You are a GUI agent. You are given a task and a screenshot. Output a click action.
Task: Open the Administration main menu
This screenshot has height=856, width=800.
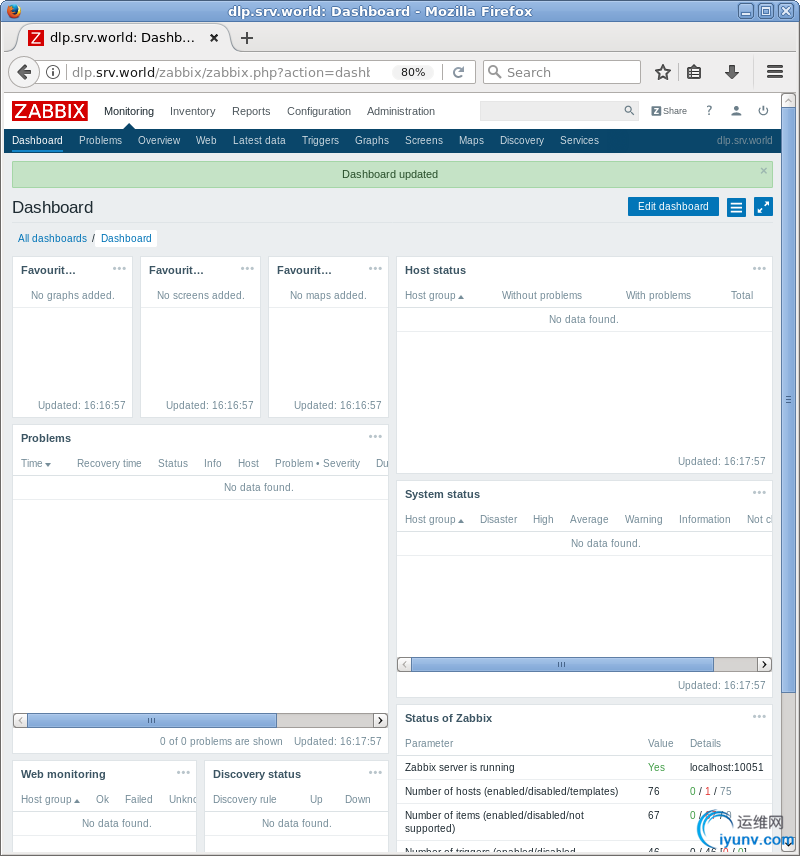401,111
